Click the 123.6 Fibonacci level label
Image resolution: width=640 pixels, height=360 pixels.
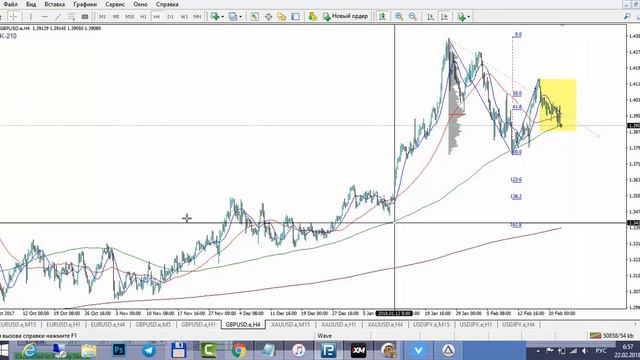tap(516, 180)
